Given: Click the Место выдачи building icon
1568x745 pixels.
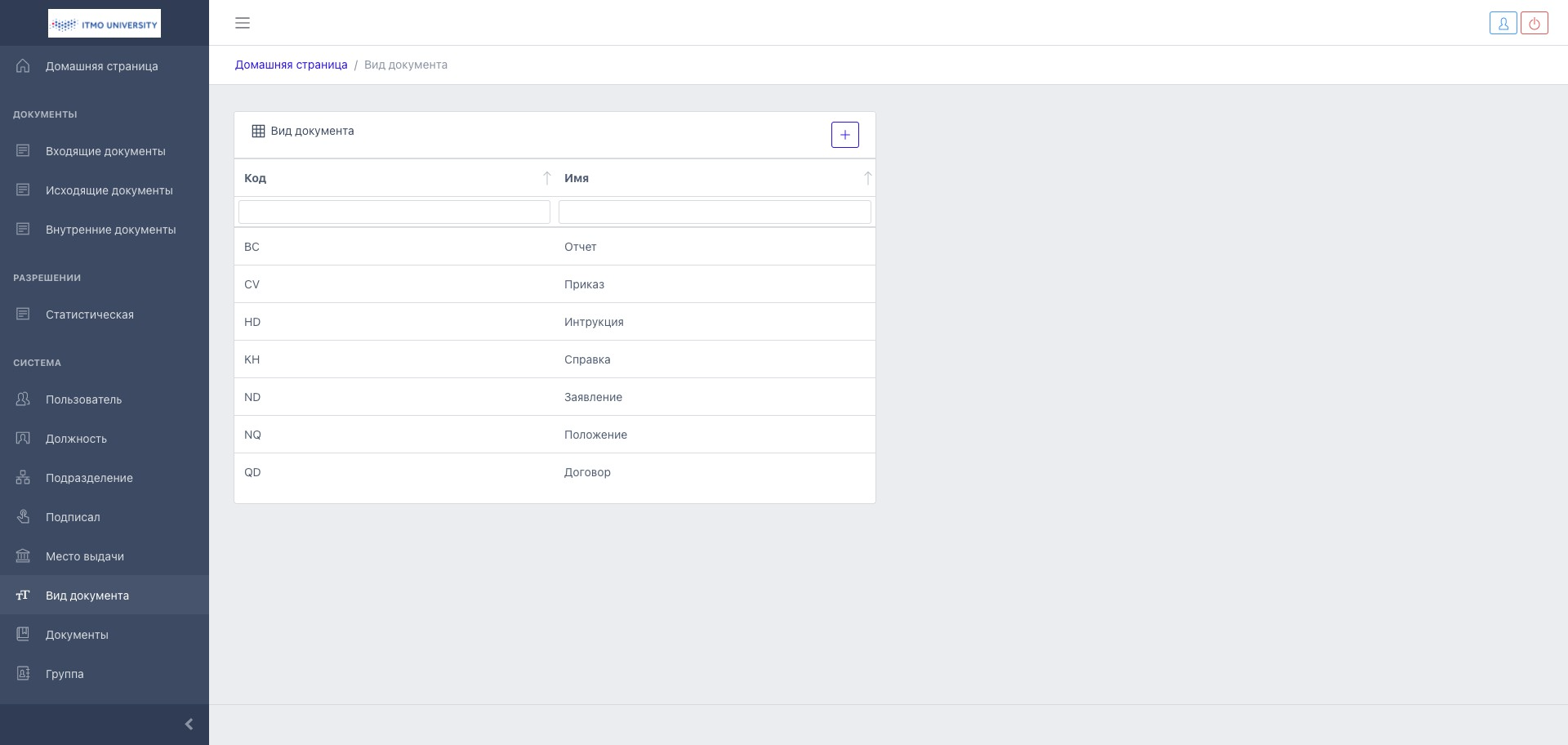Looking at the screenshot, I should 23,556.
